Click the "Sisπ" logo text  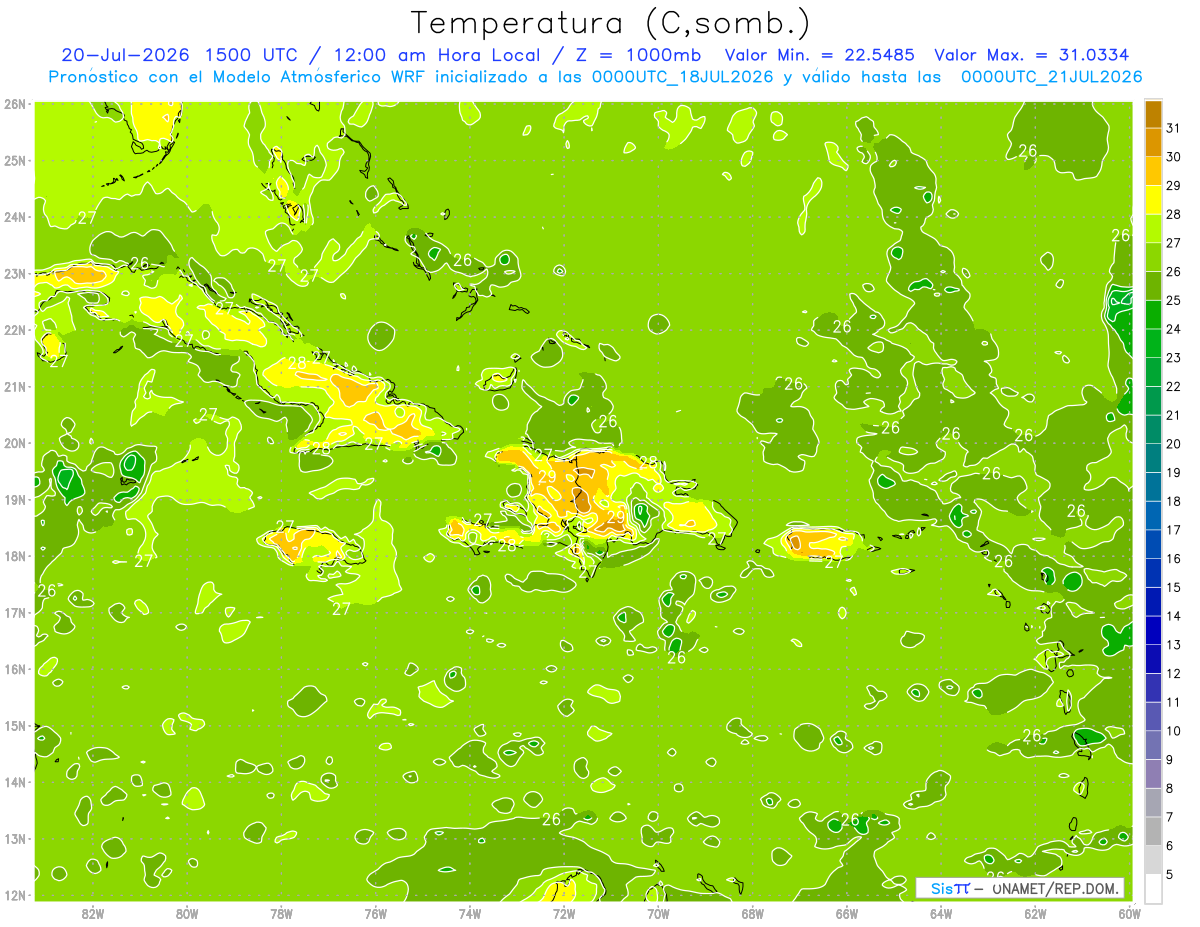tap(949, 888)
